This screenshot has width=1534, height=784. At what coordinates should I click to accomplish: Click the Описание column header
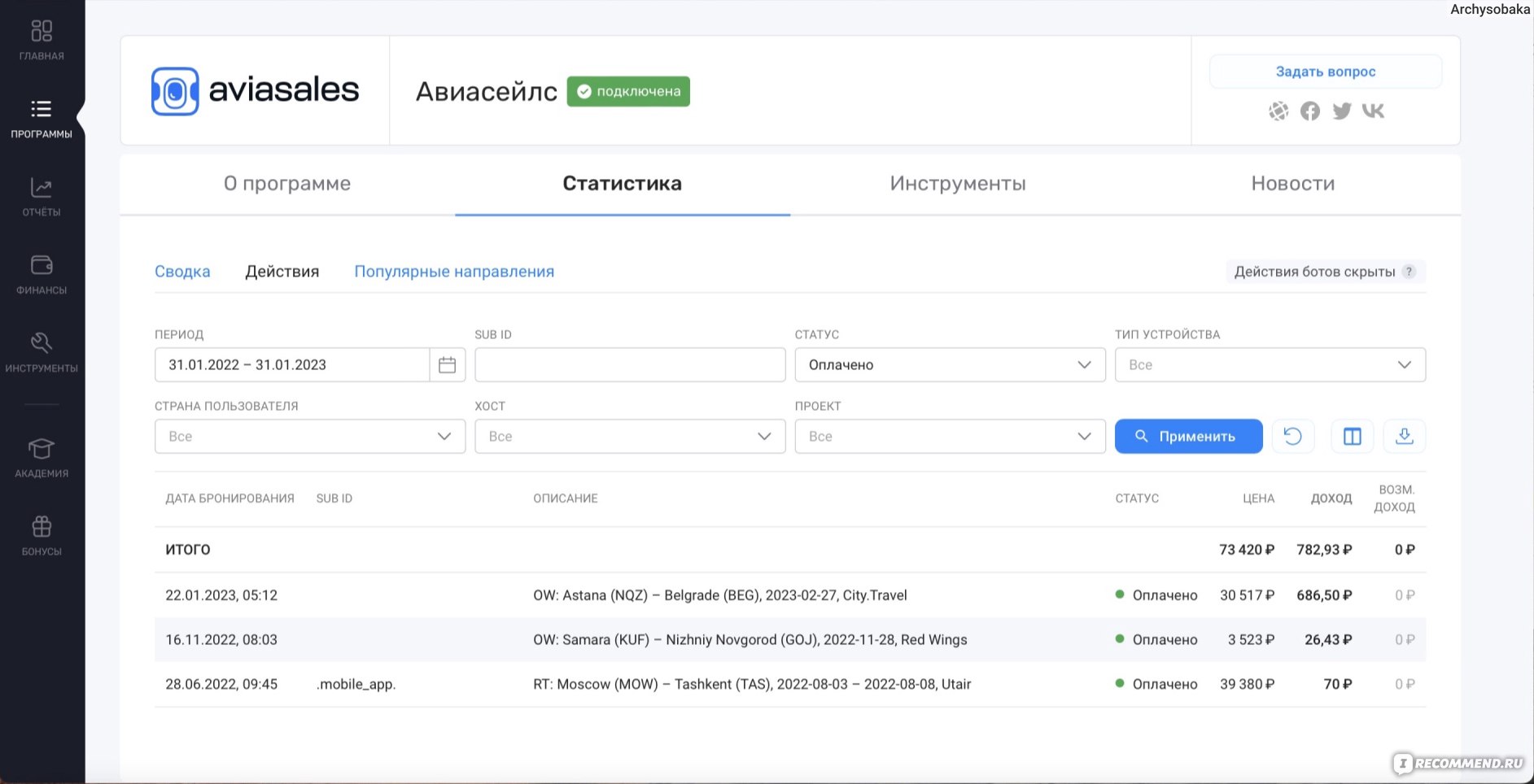tap(566, 499)
